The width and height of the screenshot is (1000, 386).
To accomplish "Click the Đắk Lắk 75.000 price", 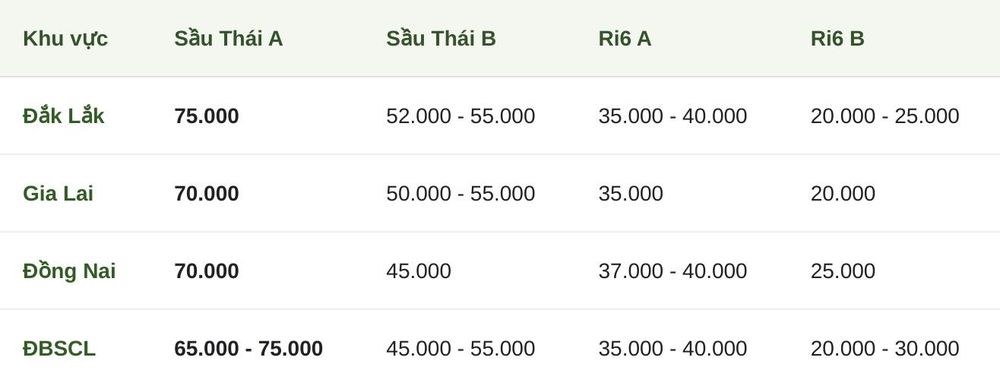I will (207, 116).
